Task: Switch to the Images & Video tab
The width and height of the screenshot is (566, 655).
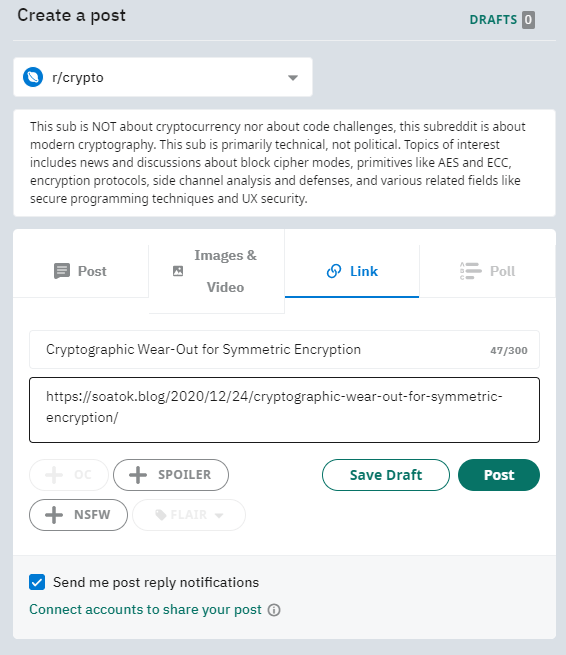Action: click(216, 271)
